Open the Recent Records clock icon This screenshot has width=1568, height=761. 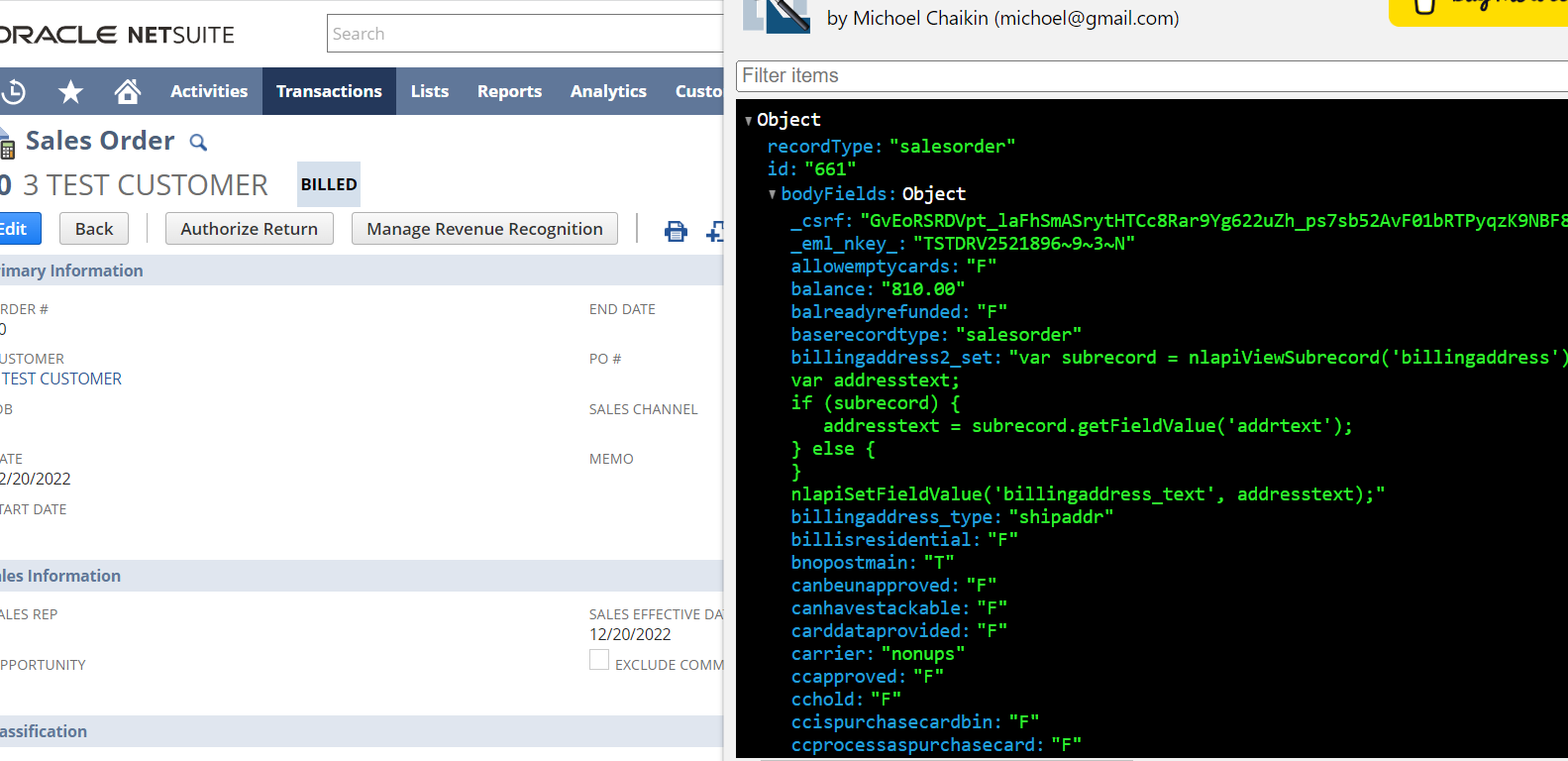[x=13, y=92]
